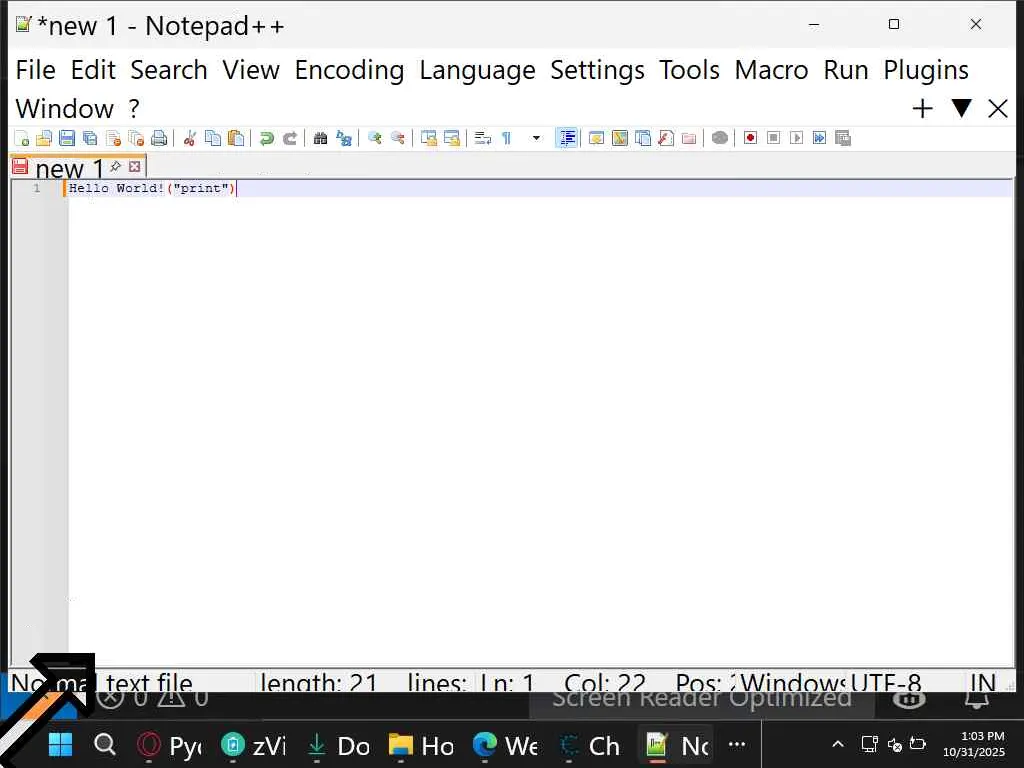This screenshot has height=768, width=1024.
Task: Close current document using menu-bar X
Action: [998, 108]
